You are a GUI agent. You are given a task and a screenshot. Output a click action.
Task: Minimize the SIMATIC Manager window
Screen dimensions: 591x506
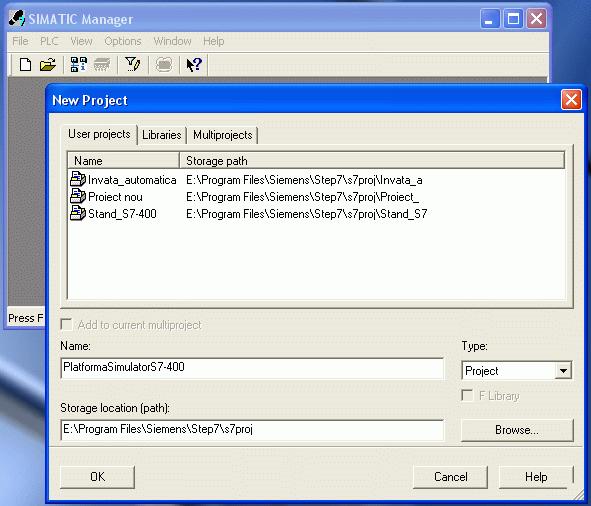pyautogui.click(x=490, y=18)
